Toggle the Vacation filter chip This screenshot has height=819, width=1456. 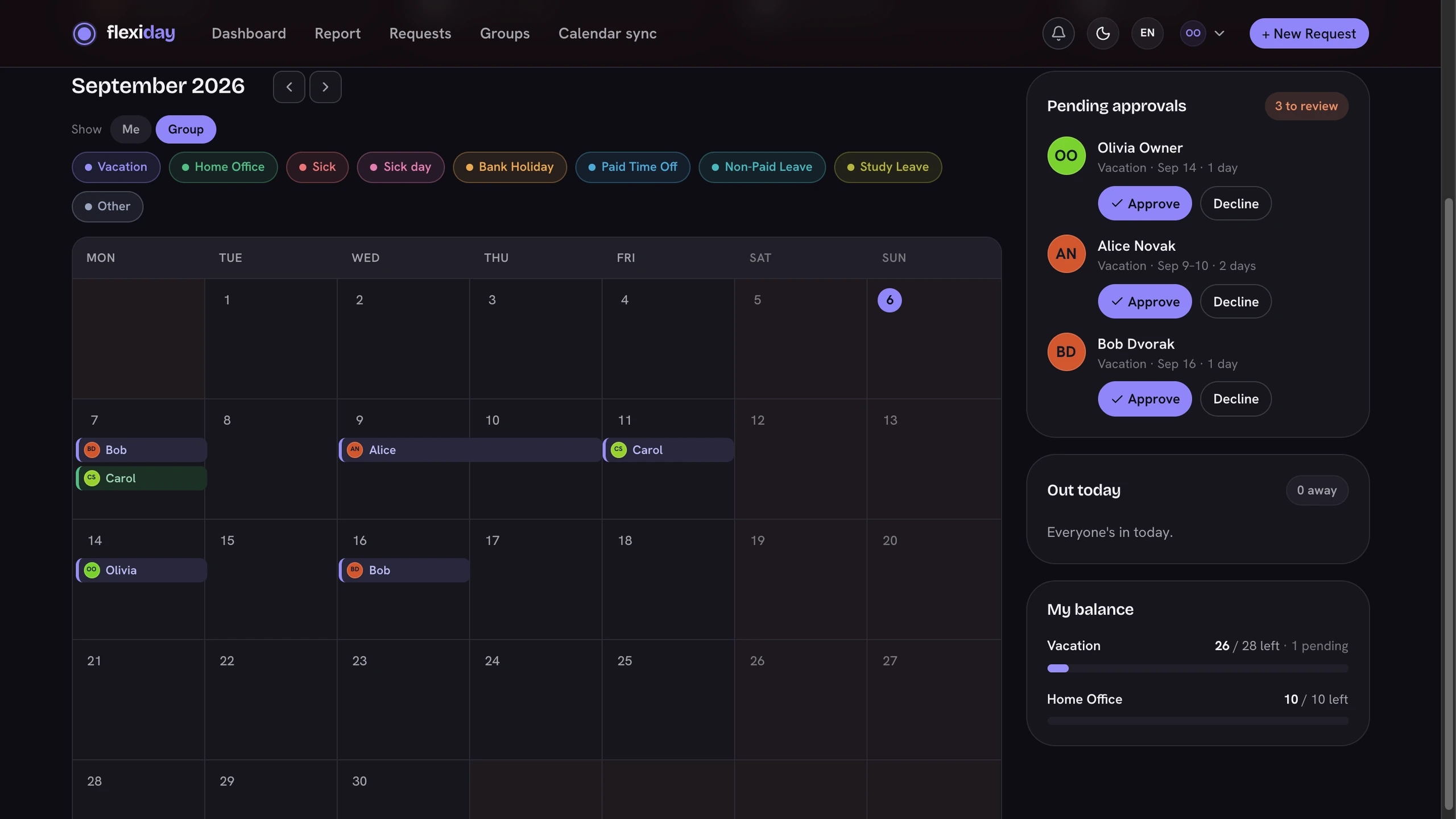click(x=116, y=167)
